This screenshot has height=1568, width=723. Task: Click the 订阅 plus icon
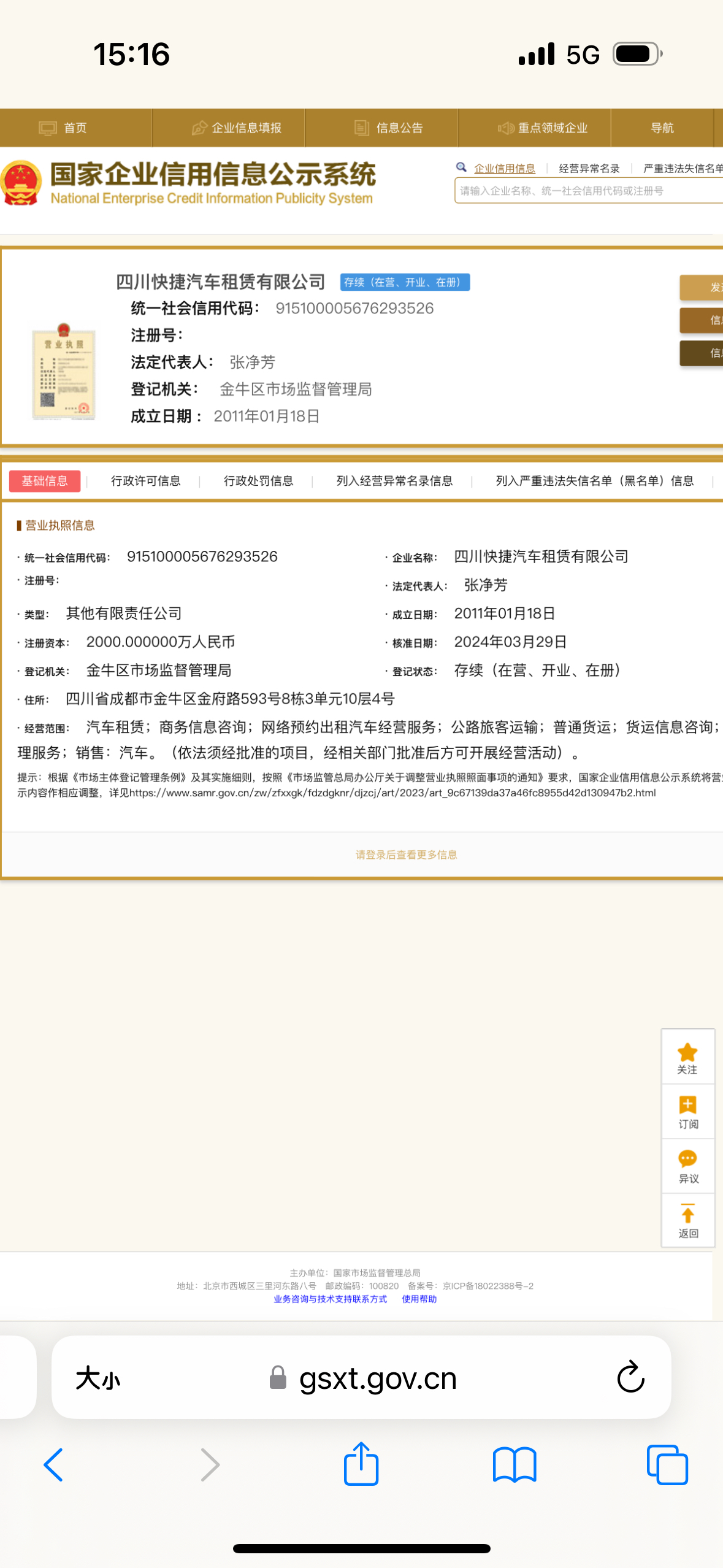pyautogui.click(x=687, y=1105)
